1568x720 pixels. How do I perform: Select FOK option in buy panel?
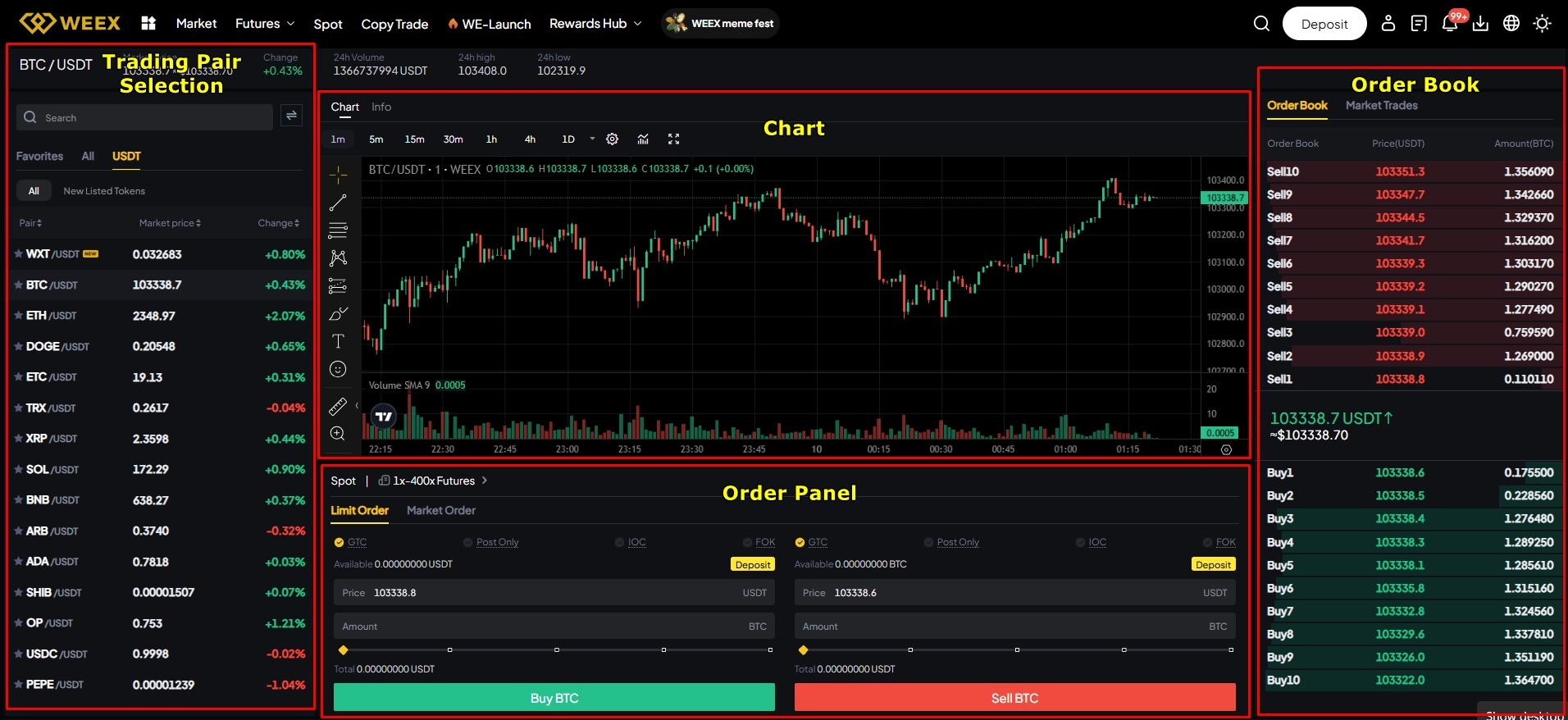point(759,542)
